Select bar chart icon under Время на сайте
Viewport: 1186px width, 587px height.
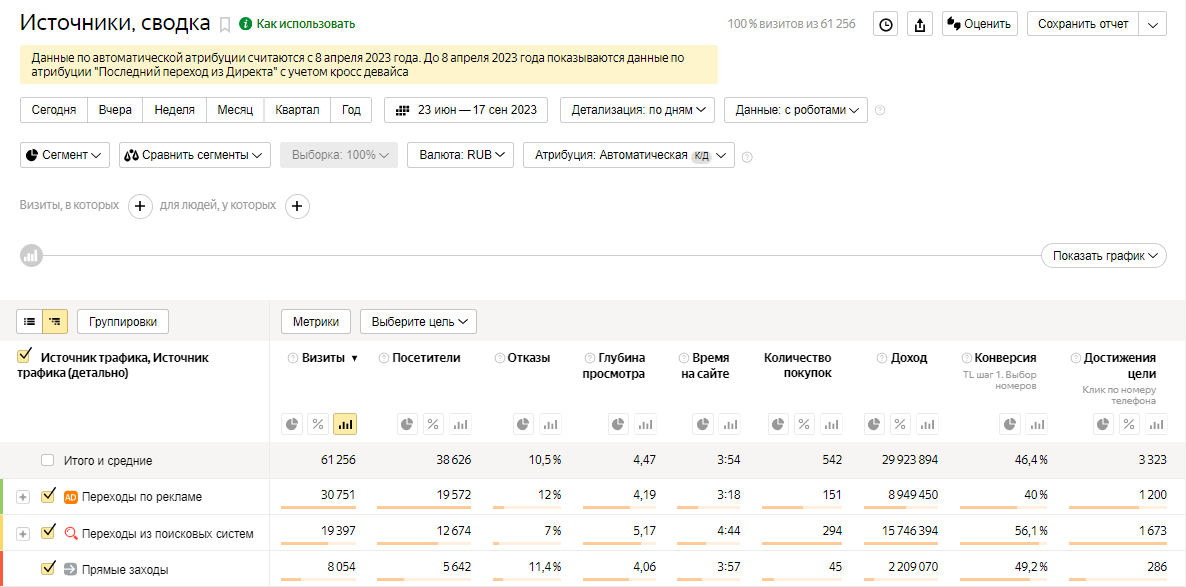point(729,424)
